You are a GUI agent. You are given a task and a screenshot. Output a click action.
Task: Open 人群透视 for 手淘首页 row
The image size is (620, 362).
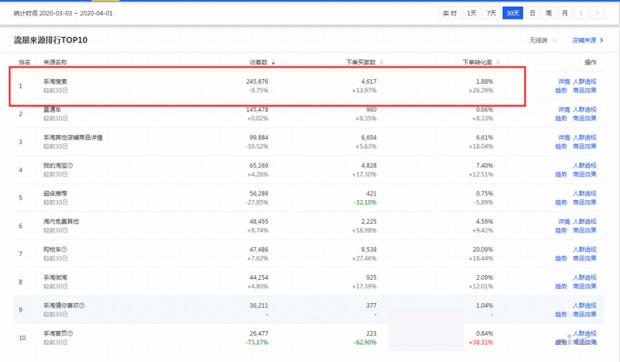[585, 334]
